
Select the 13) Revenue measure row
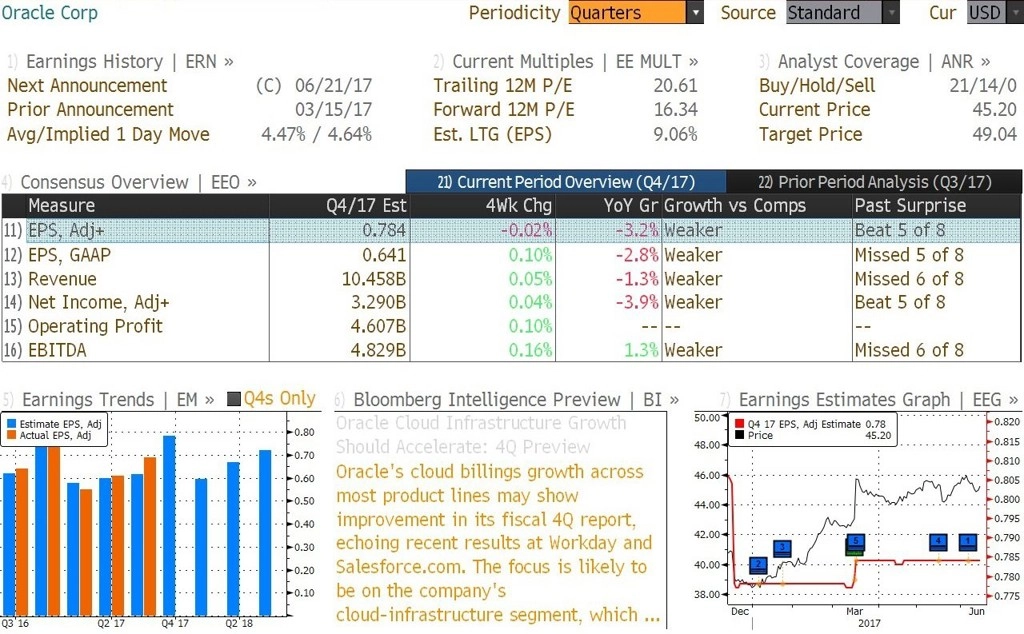pos(511,279)
